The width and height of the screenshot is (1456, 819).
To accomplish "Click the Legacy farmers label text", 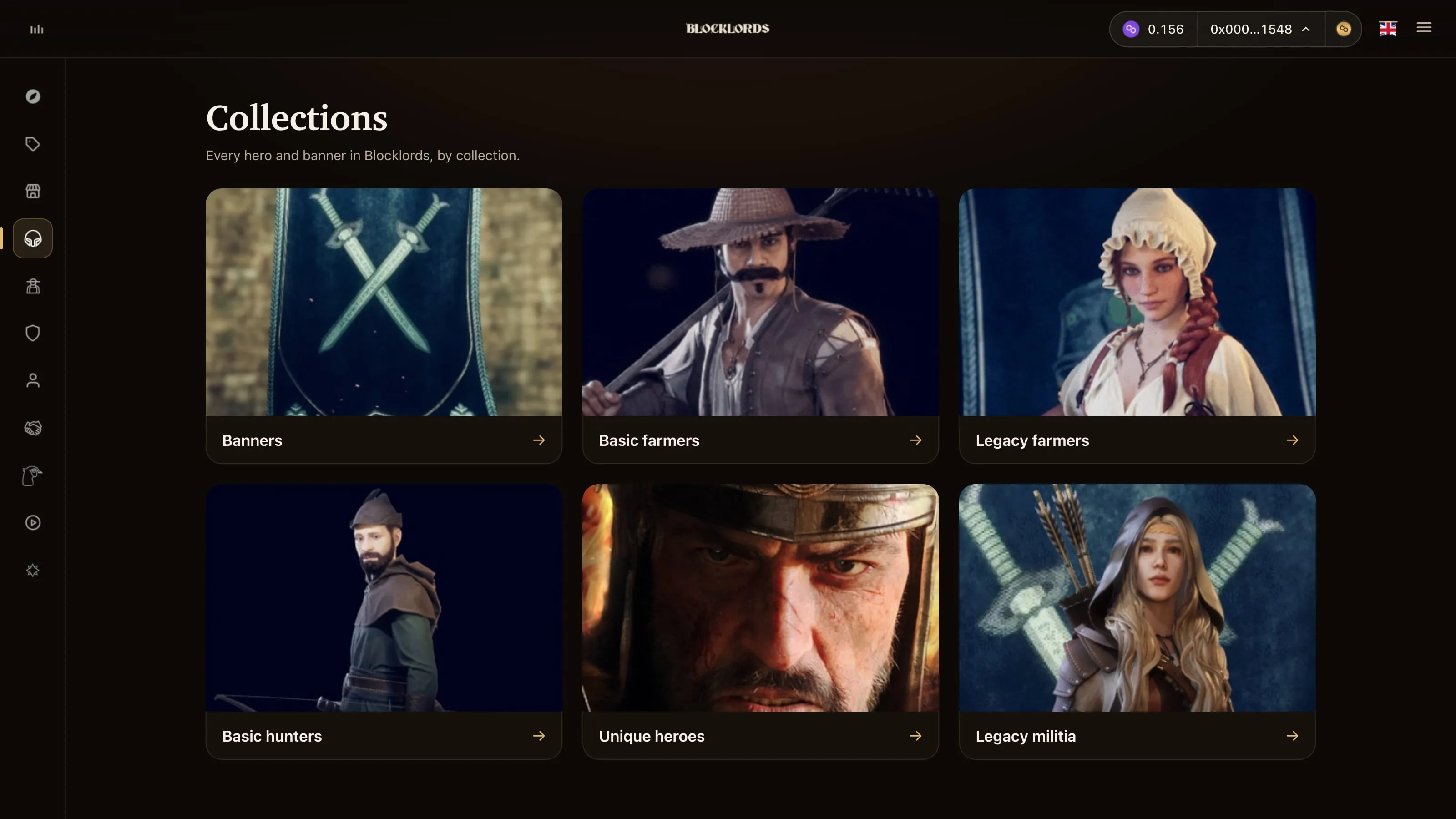I will click(1032, 441).
